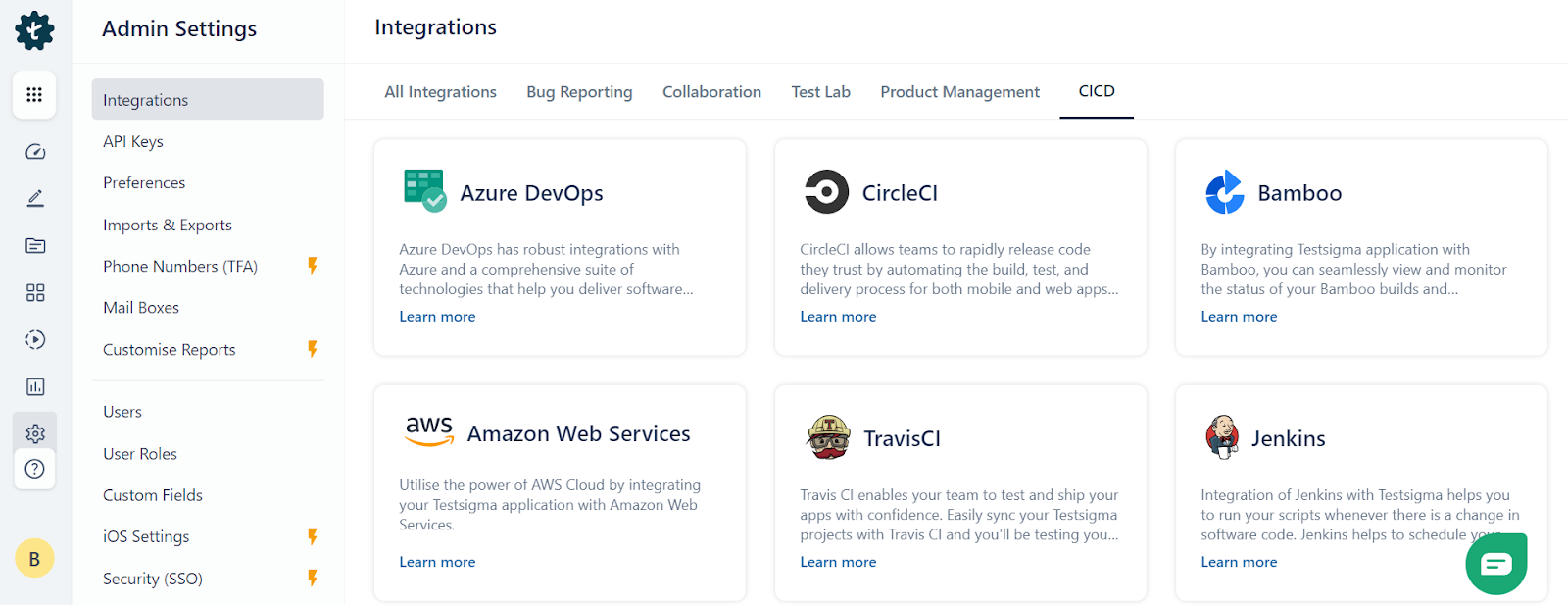Open the apps grid menu icon

[34, 95]
